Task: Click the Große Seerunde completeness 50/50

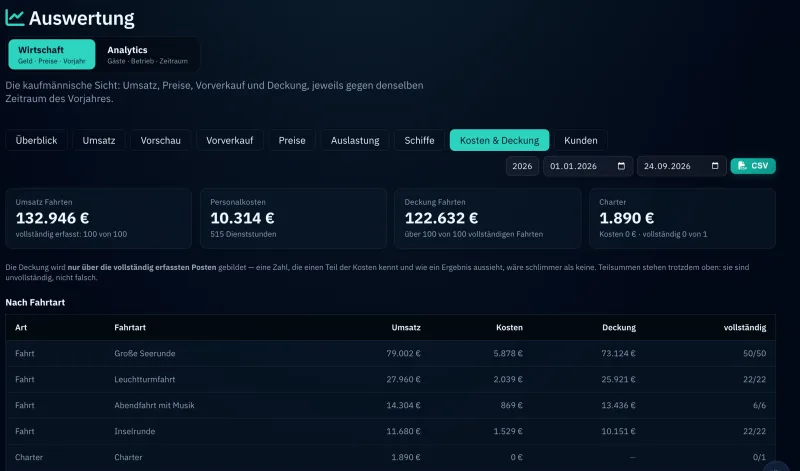Action: (x=755, y=354)
